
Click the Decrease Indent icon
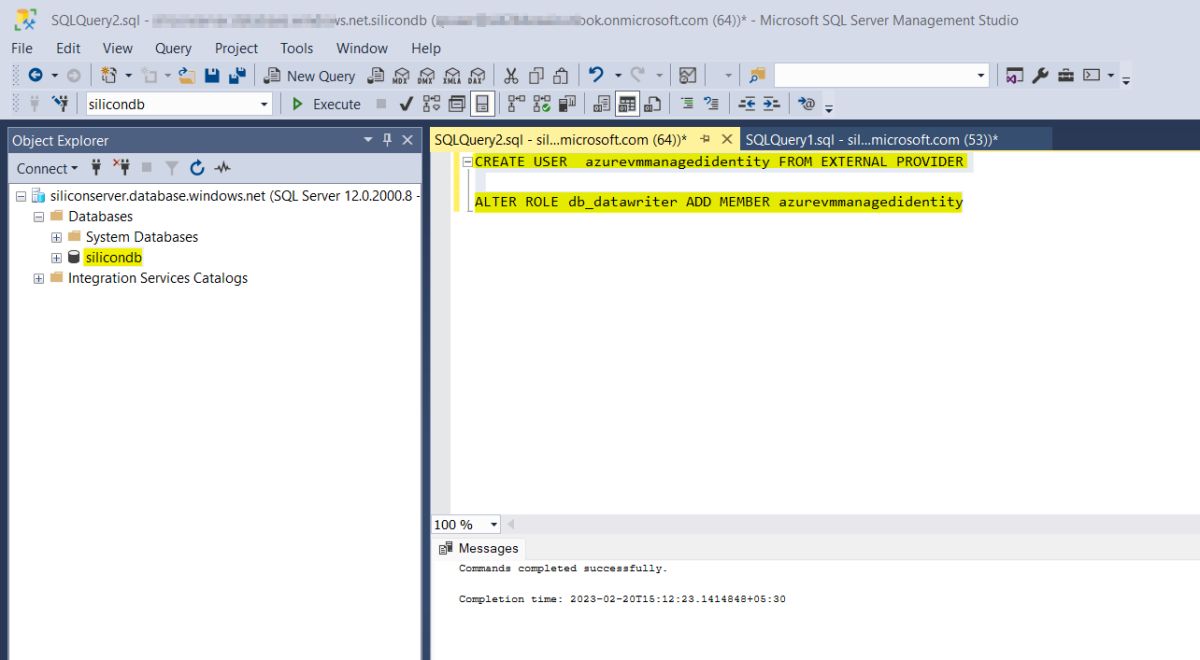tap(747, 103)
